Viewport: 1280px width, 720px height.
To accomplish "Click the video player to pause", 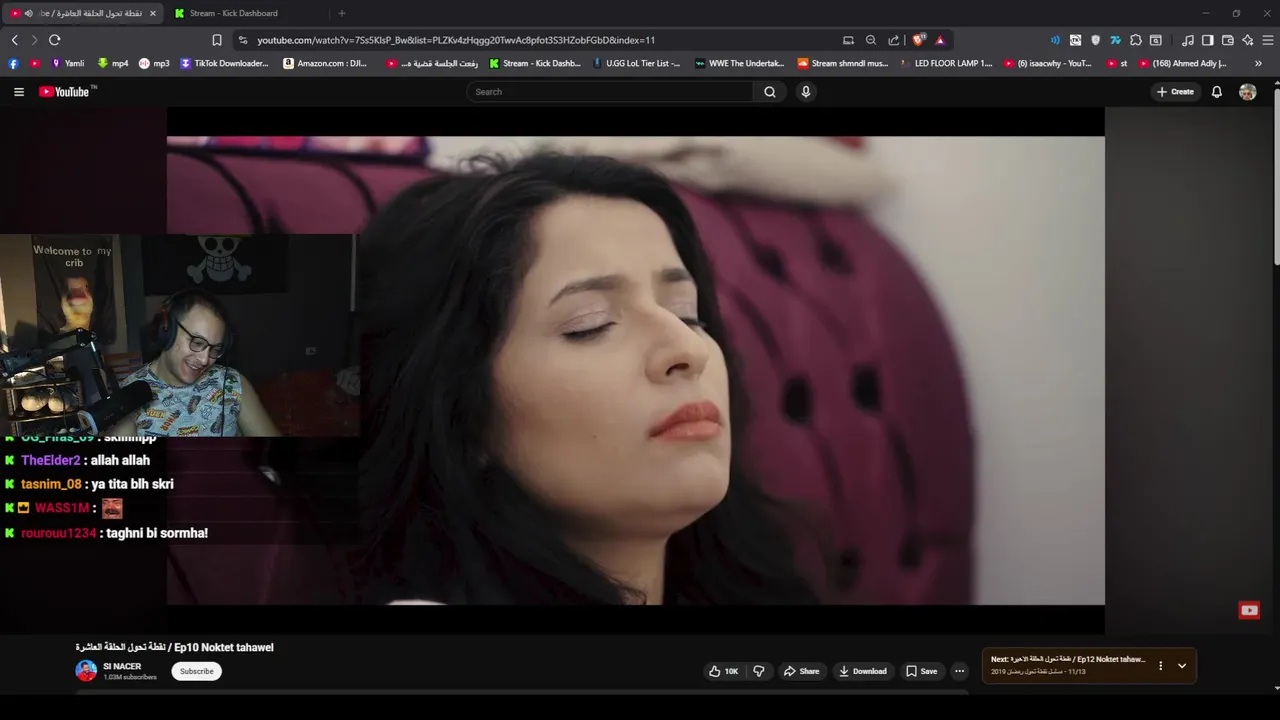I will [x=635, y=370].
